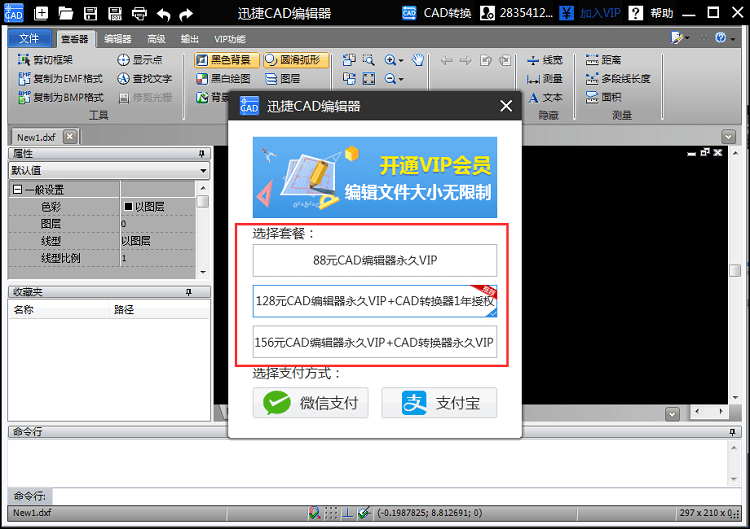Click the New file icon in title bar
750x529 pixels.
tap(42, 13)
